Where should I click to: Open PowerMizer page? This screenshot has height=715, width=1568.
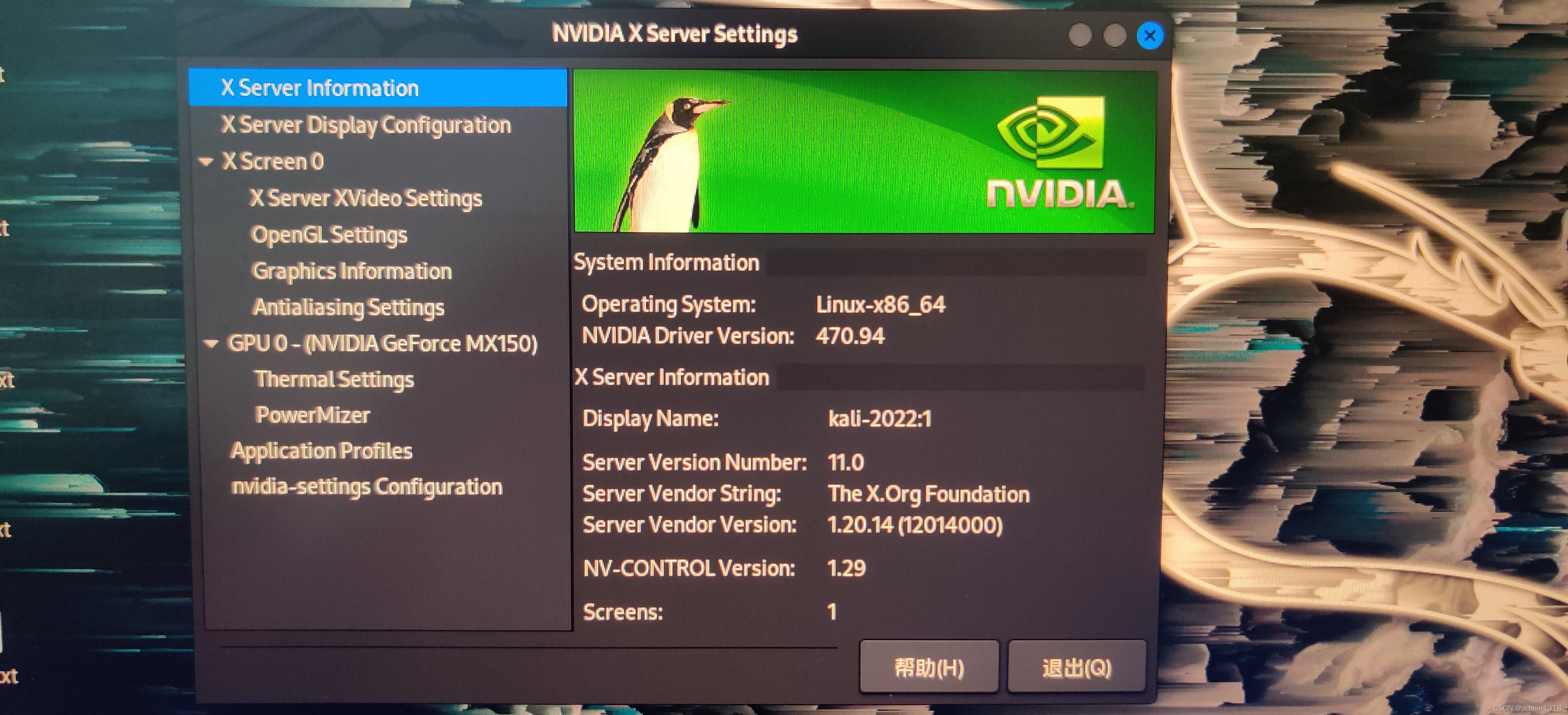[x=312, y=415]
